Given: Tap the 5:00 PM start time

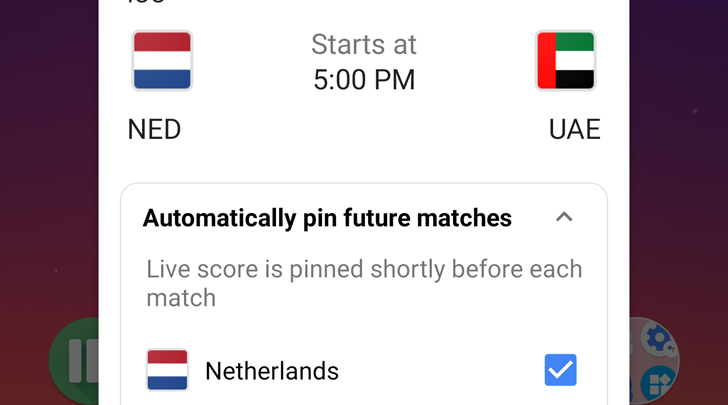Looking at the screenshot, I should pos(364,80).
